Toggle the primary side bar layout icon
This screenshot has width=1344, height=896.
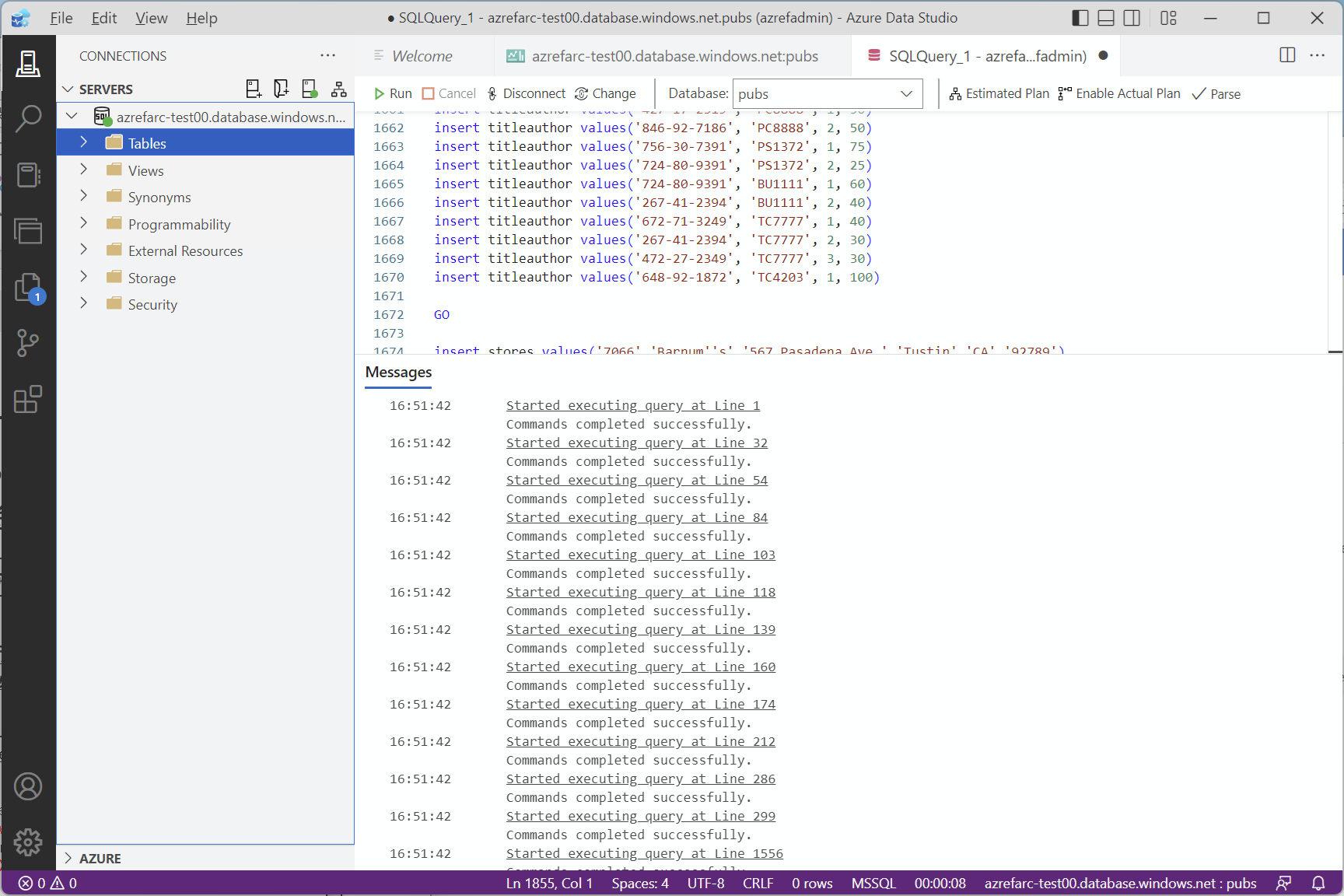pos(1080,18)
